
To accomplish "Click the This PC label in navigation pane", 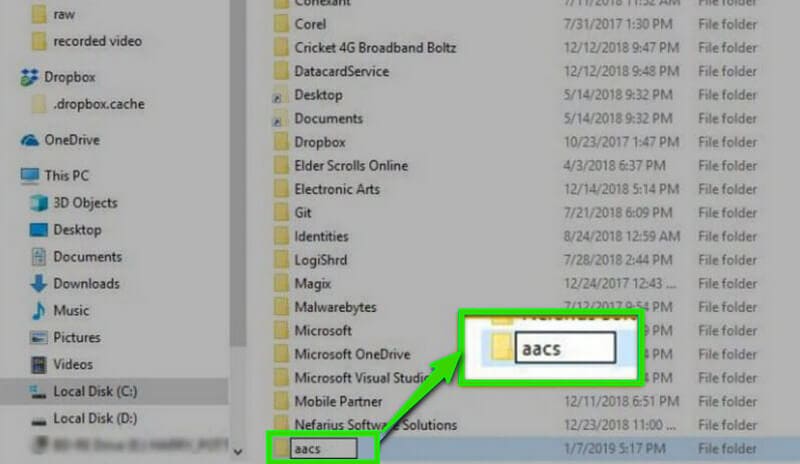I will coord(66,176).
